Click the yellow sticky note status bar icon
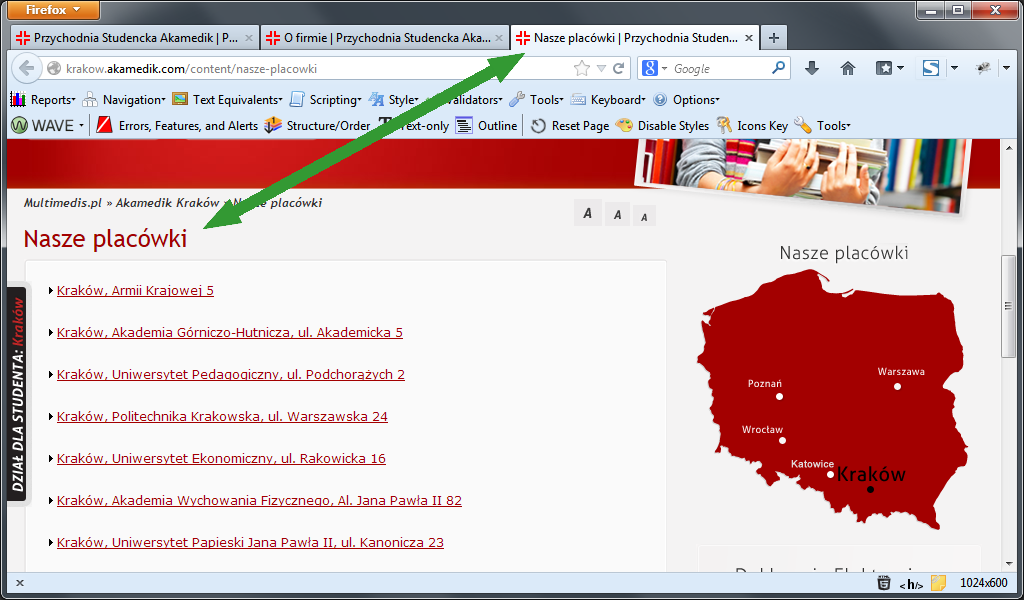 tap(938, 582)
